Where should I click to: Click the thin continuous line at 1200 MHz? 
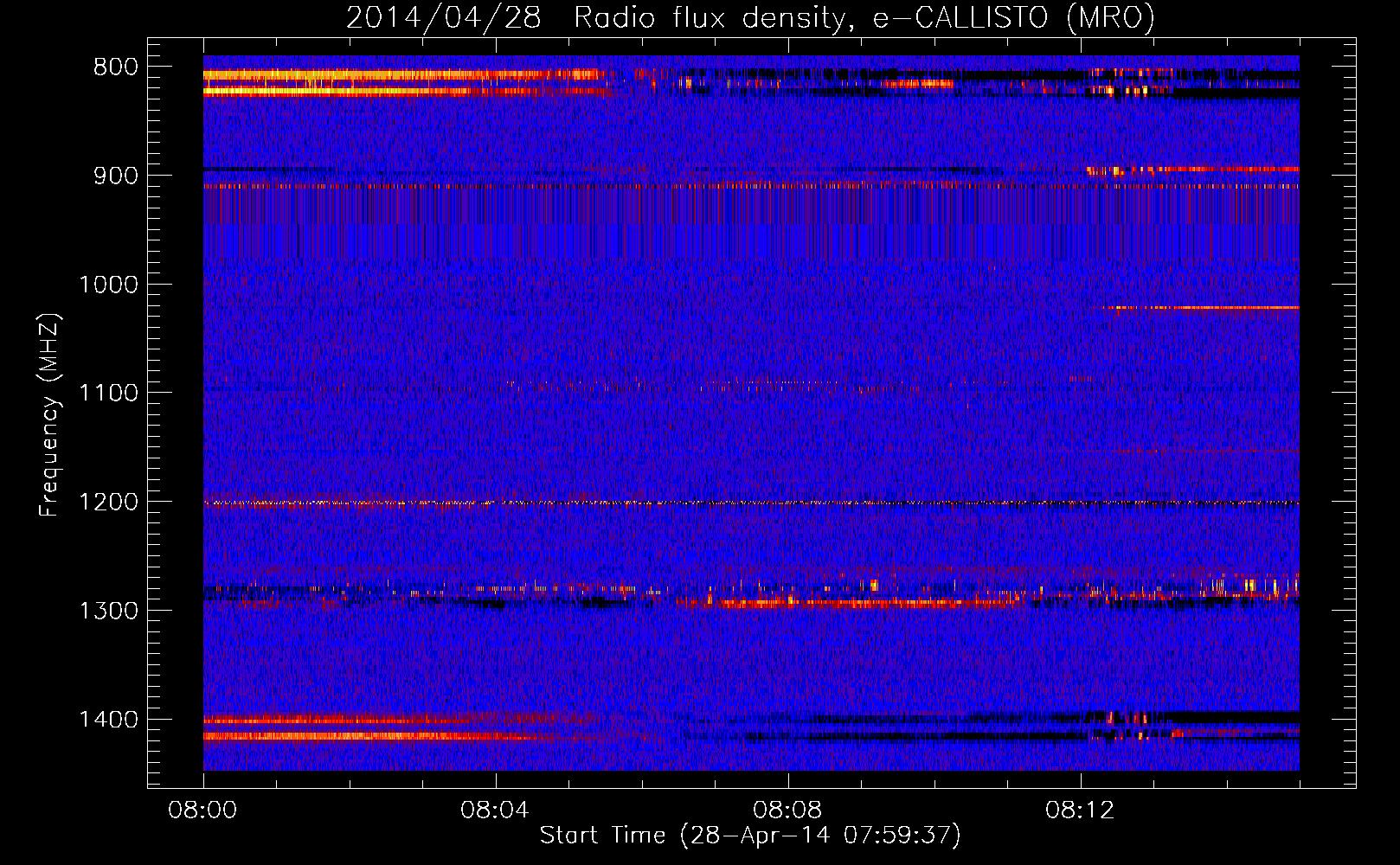point(751,503)
